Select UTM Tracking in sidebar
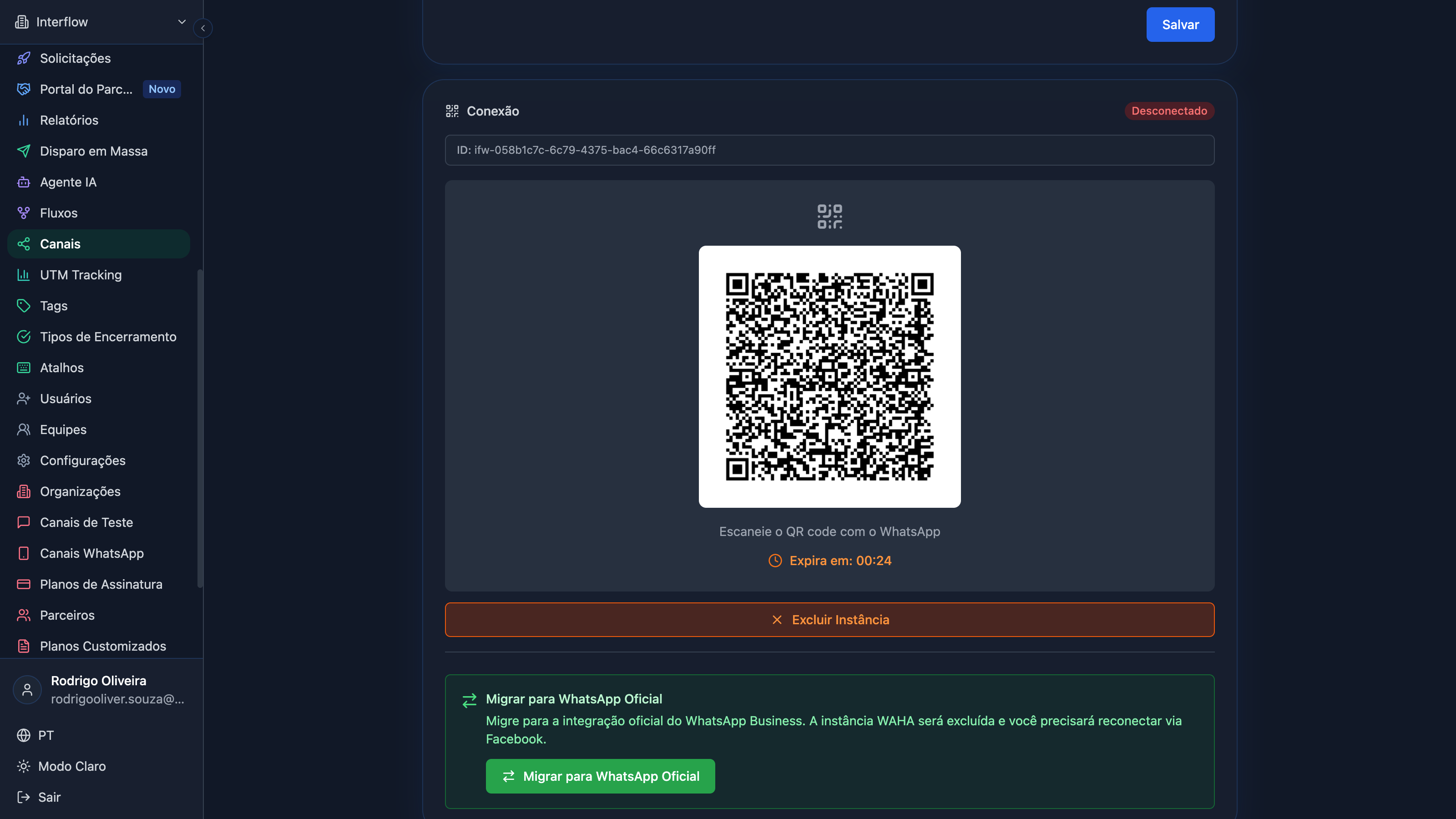Viewport: 1456px width, 819px height. point(99,275)
